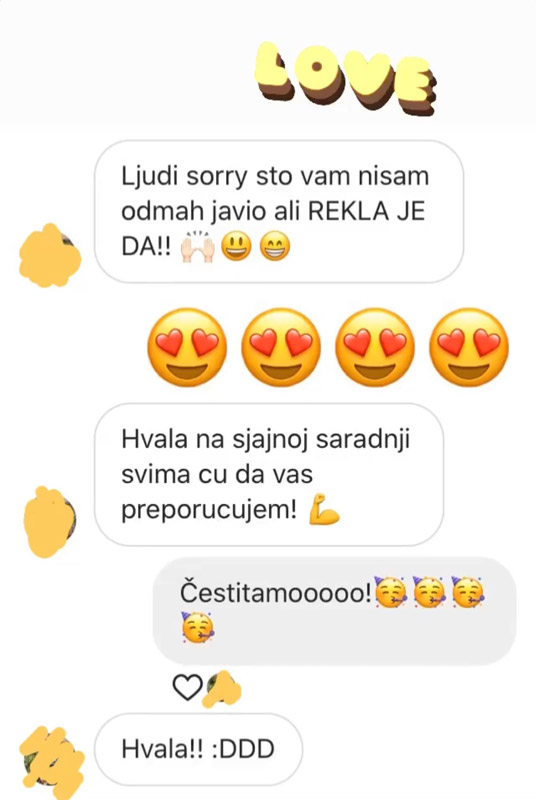Select the third heart-eyes emoji

[374, 347]
